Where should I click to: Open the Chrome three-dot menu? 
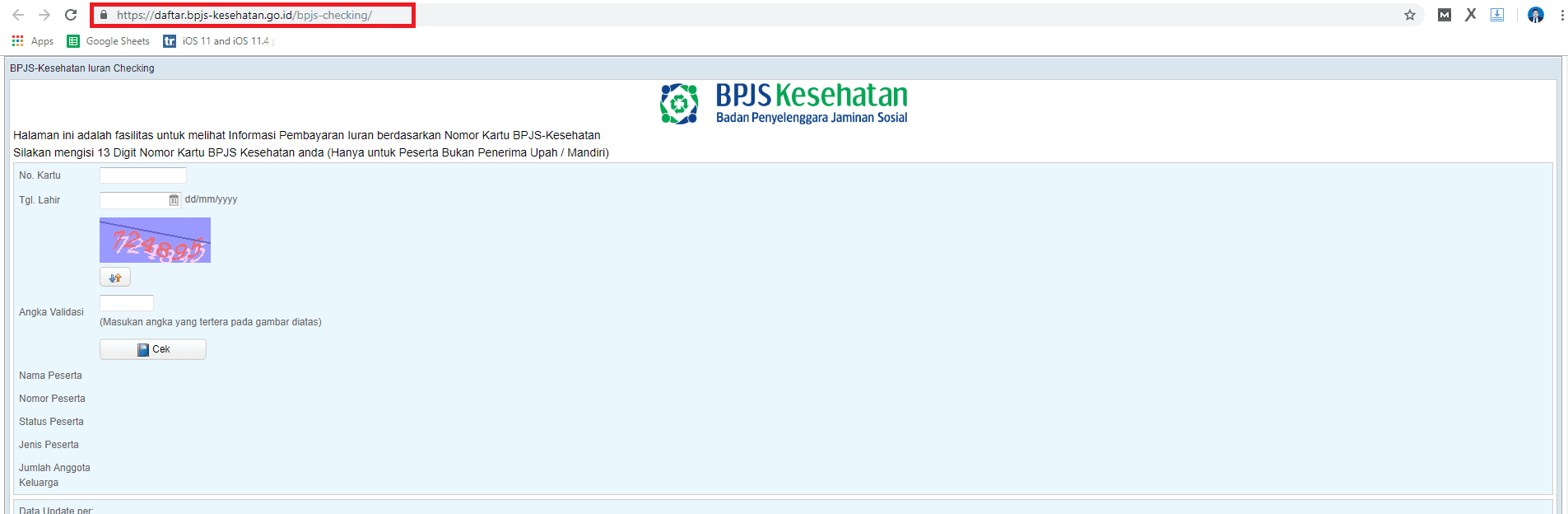tap(1562, 15)
